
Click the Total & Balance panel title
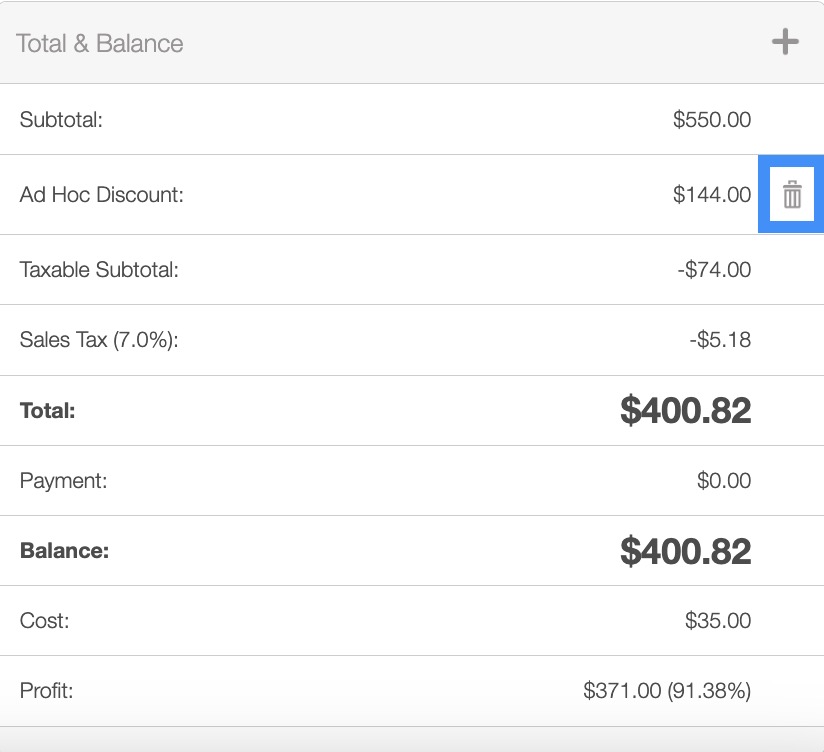point(100,44)
